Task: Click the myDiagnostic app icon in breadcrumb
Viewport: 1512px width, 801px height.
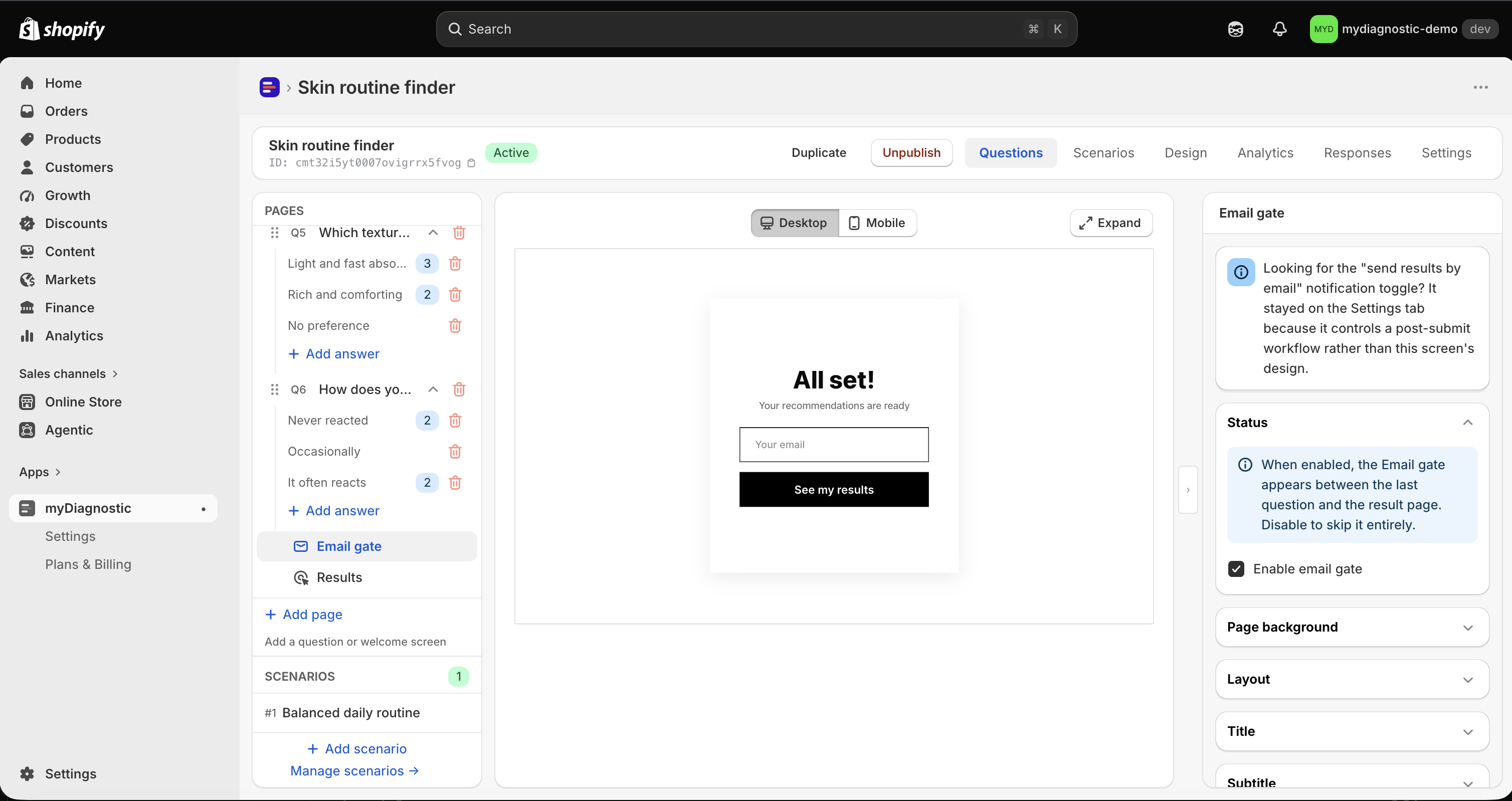Action: pyautogui.click(x=269, y=87)
